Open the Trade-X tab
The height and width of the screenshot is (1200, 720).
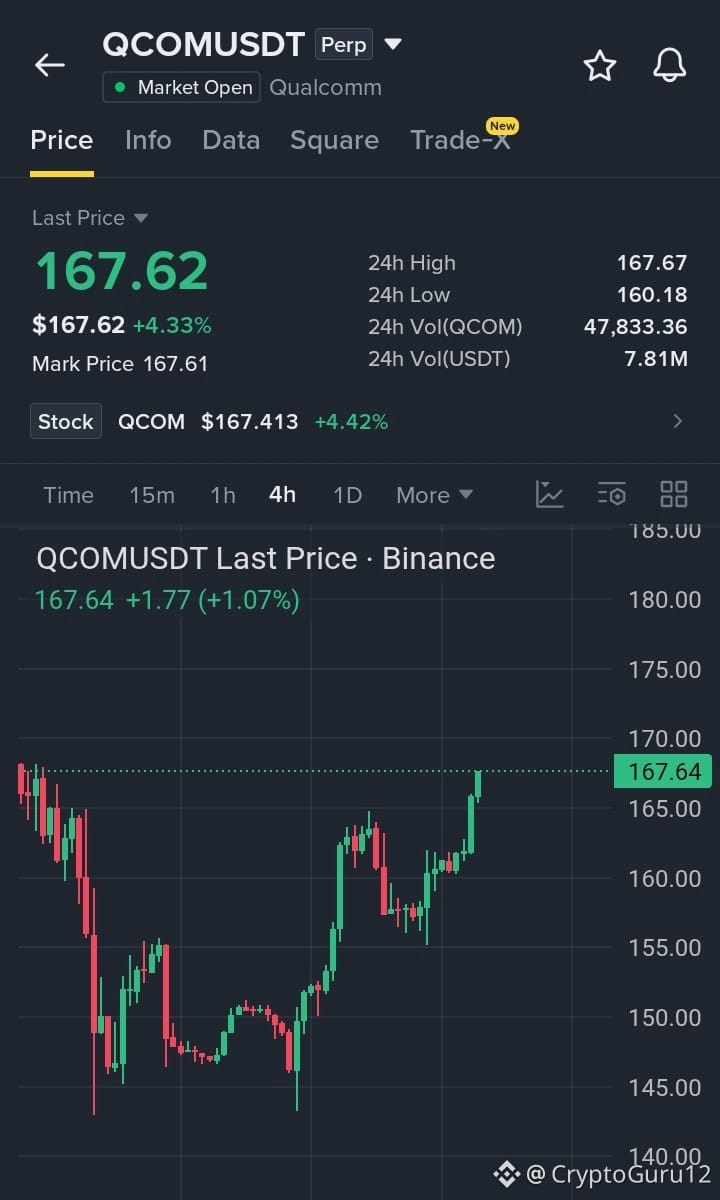(460, 140)
